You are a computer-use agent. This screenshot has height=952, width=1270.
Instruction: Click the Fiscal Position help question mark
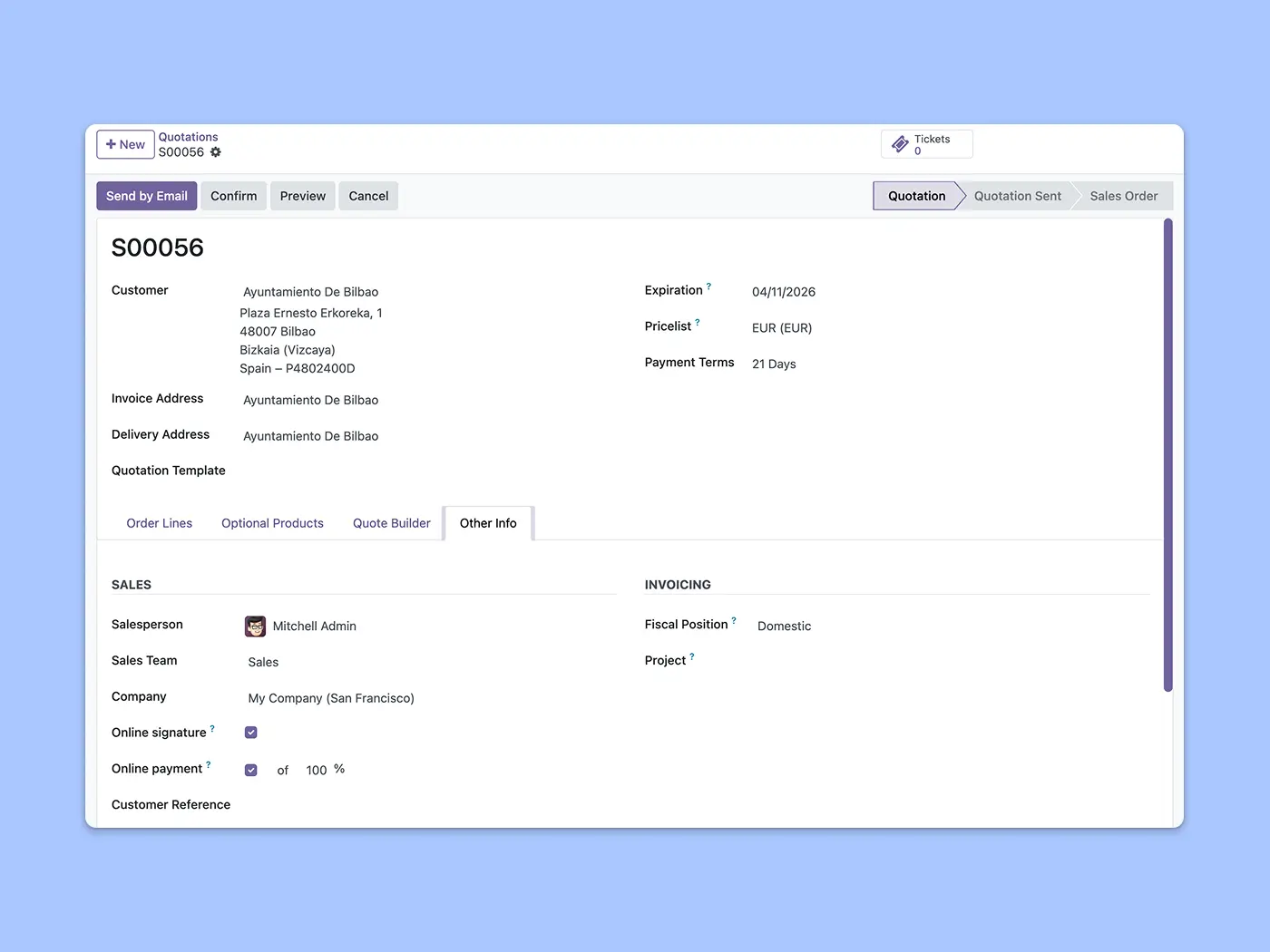(x=734, y=621)
